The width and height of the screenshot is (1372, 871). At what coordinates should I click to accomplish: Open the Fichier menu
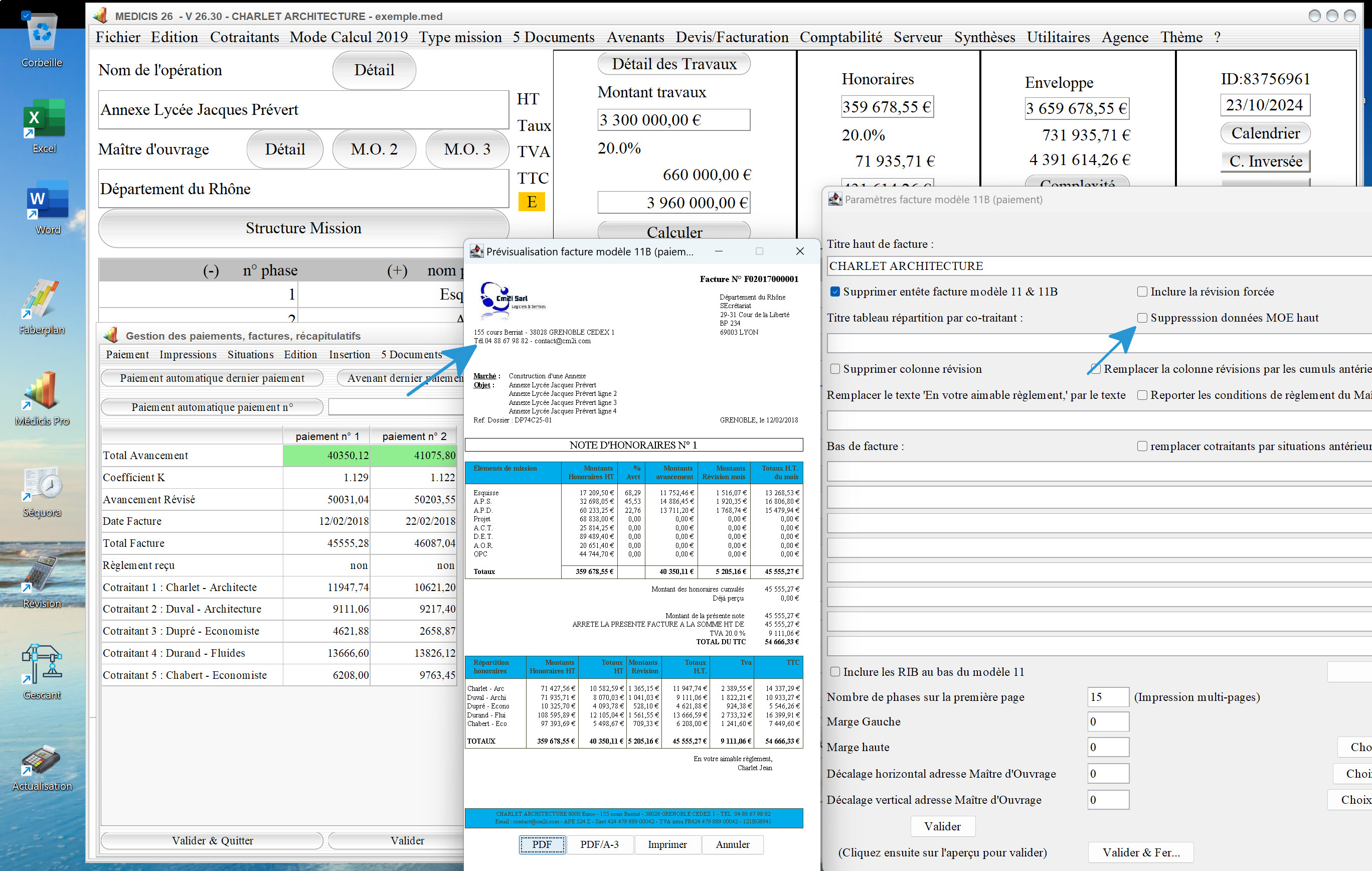pos(118,37)
